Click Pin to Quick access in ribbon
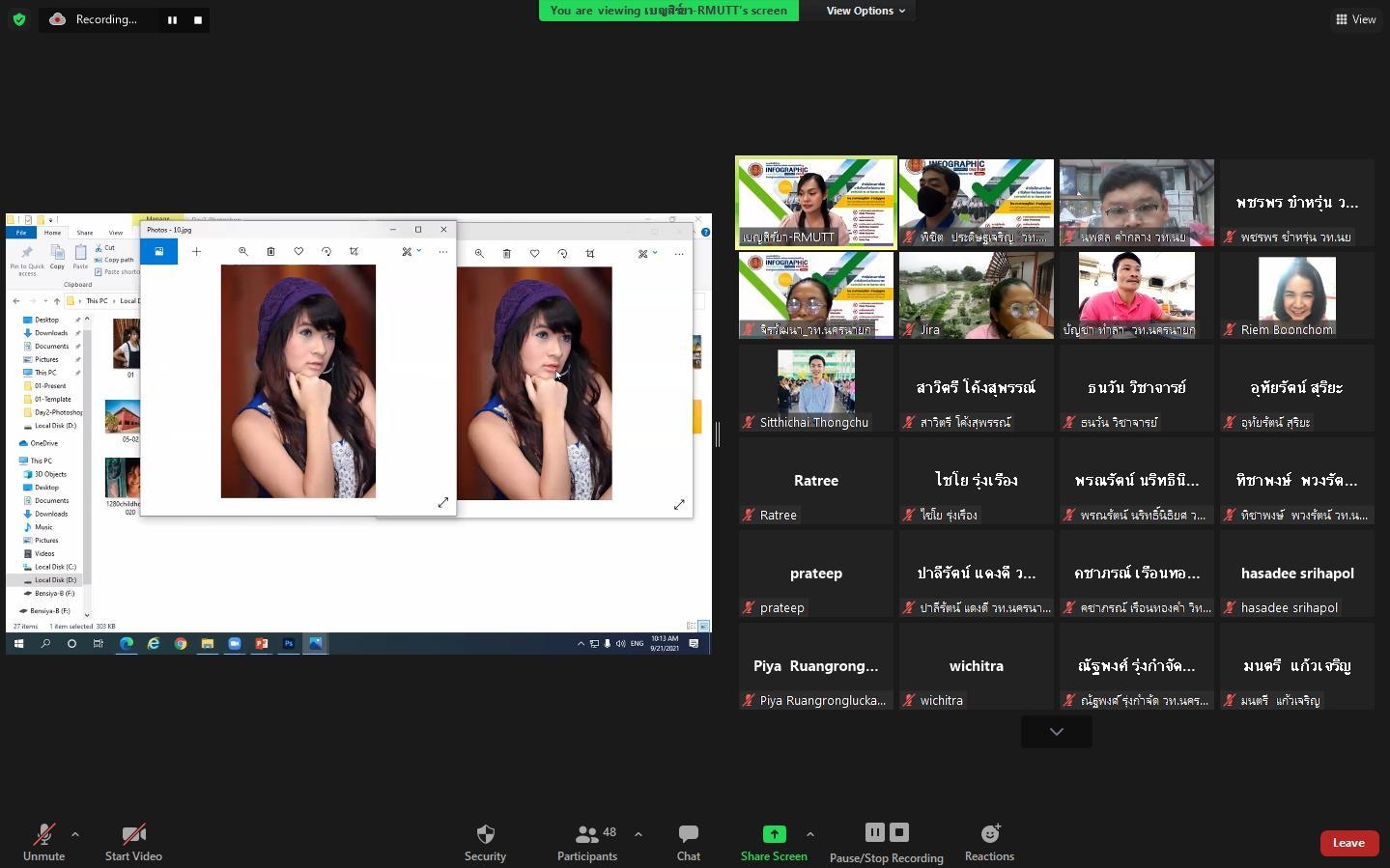 pyautogui.click(x=27, y=261)
